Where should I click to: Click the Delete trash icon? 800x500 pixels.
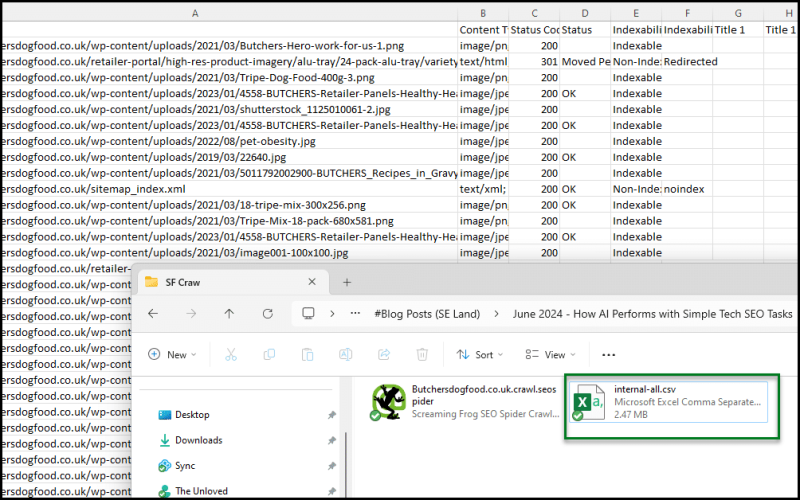click(422, 354)
